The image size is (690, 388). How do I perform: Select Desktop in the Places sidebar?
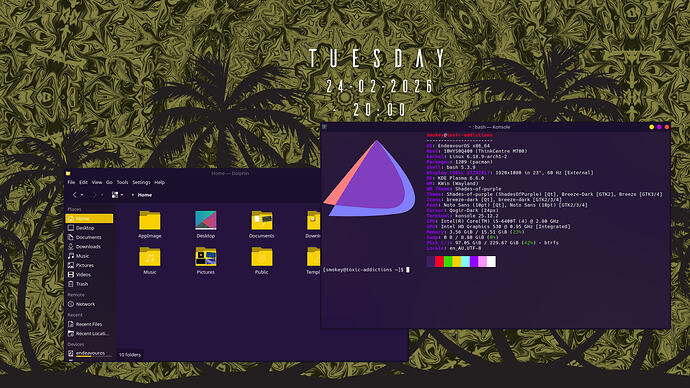click(x=89, y=228)
